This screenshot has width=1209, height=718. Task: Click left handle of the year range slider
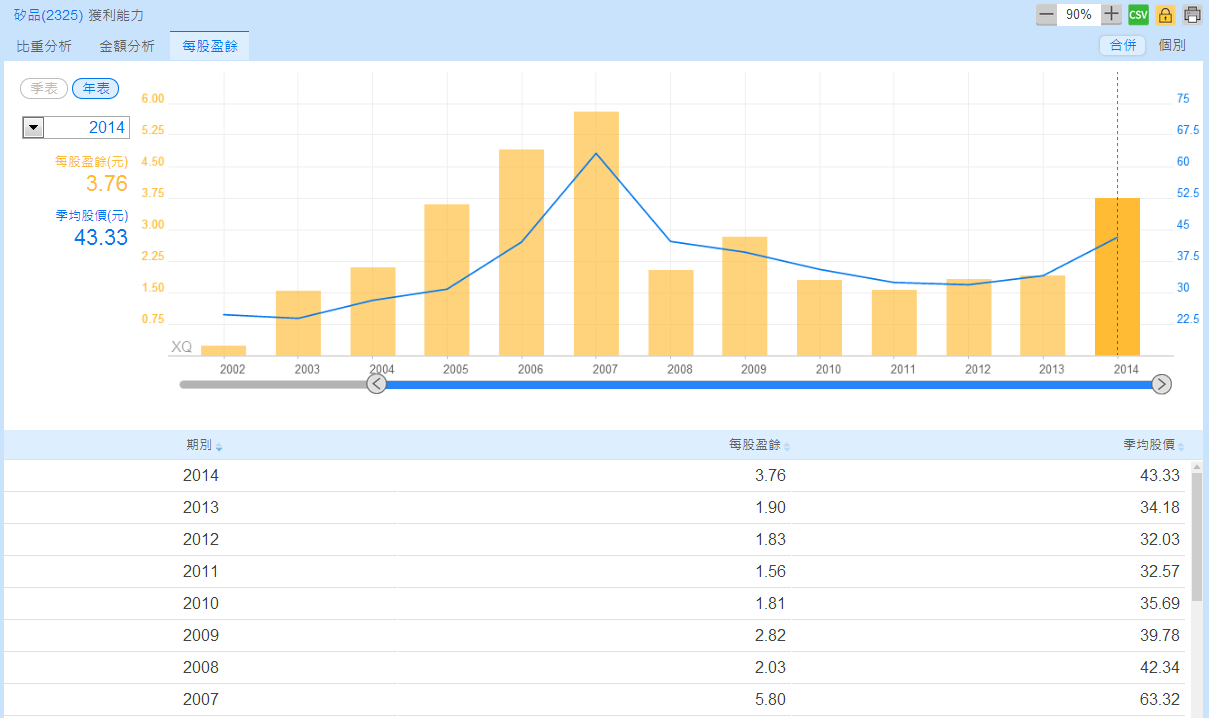click(x=377, y=384)
